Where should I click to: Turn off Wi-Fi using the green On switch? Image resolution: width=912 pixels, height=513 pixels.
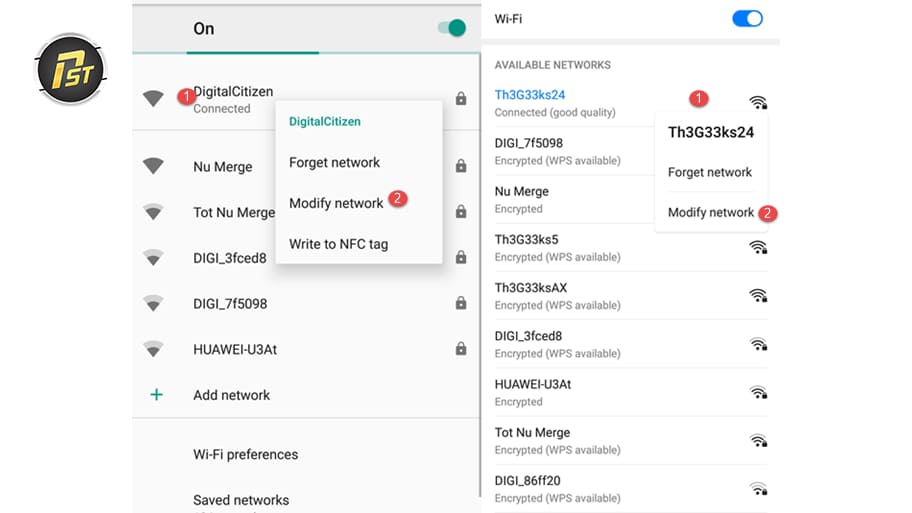coord(452,28)
